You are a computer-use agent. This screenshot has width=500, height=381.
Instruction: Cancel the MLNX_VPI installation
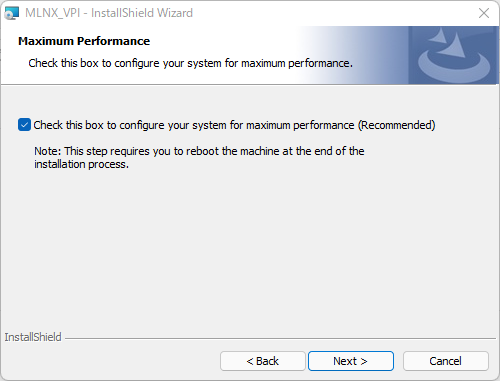[x=446, y=361]
